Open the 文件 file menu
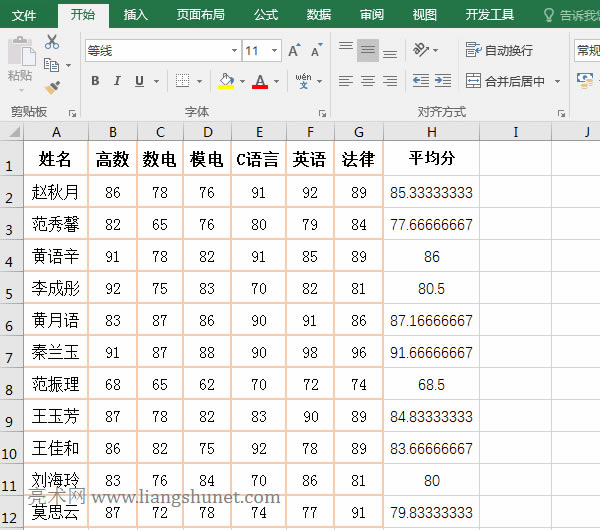Image resolution: width=600 pixels, height=530 pixels. click(24, 15)
